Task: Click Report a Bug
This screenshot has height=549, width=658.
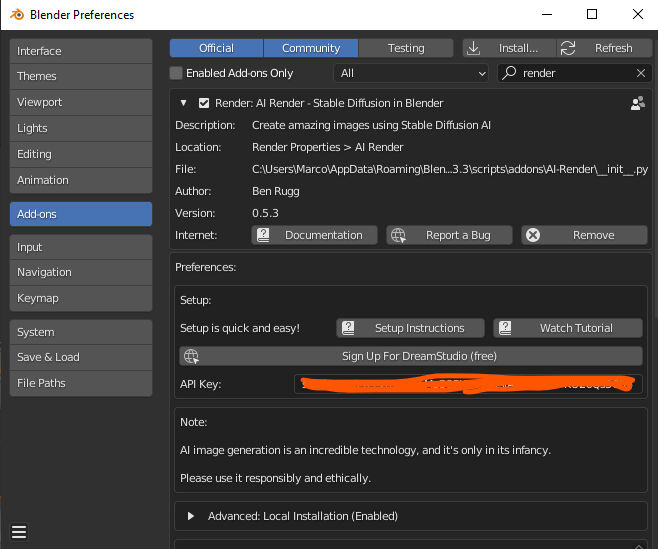Action: tap(449, 235)
